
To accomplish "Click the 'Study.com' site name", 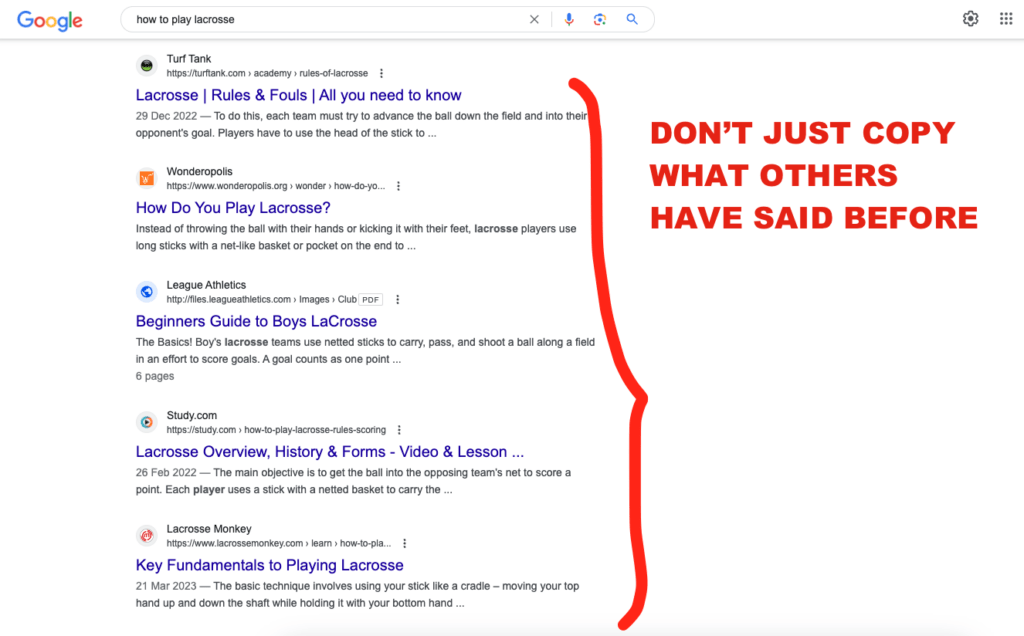I will pyautogui.click(x=191, y=415).
